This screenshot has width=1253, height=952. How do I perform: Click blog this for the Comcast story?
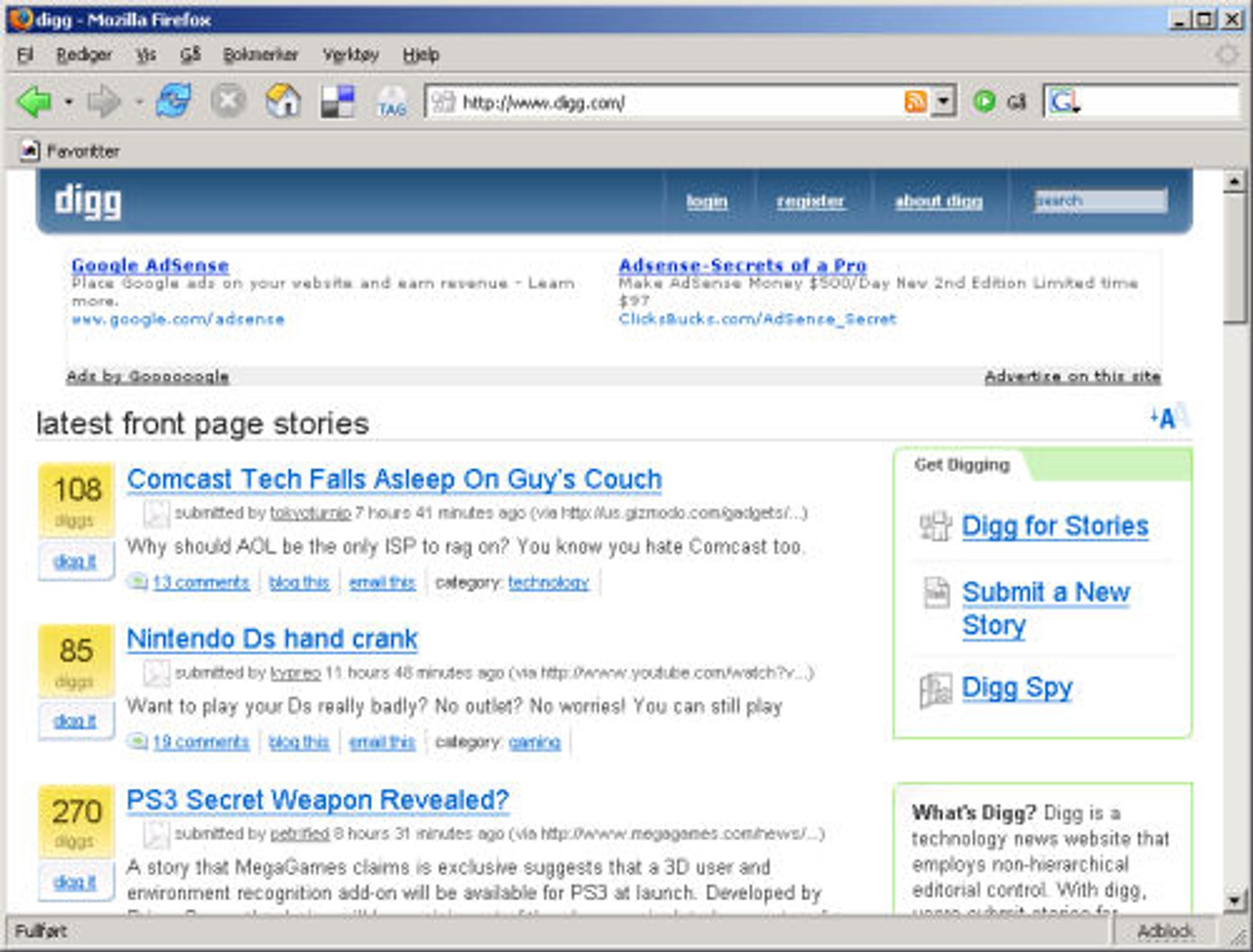(299, 582)
